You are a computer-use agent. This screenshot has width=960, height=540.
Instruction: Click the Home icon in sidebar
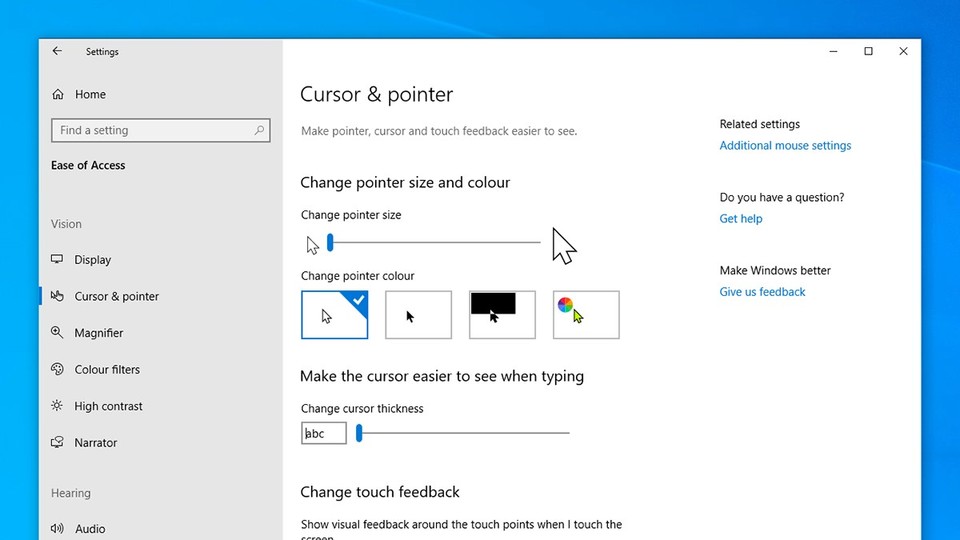coord(58,94)
